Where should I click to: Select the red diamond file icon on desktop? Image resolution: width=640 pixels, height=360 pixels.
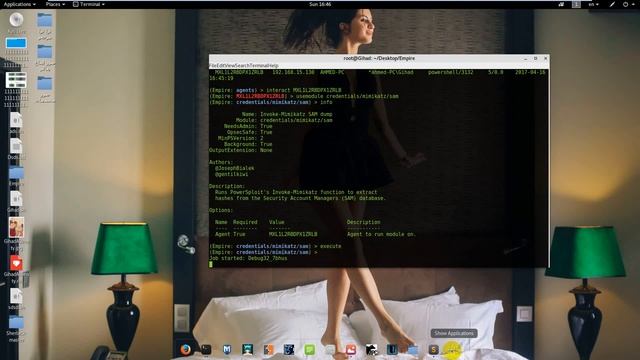[x=16, y=263]
